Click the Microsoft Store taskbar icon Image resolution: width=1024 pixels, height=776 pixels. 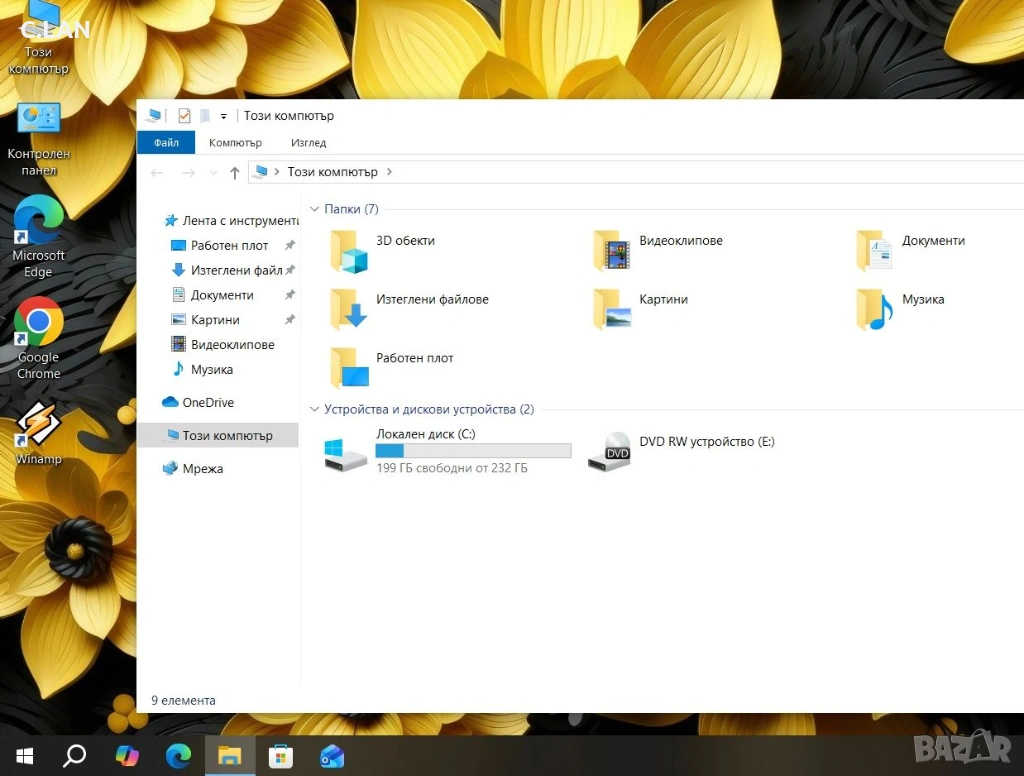281,756
